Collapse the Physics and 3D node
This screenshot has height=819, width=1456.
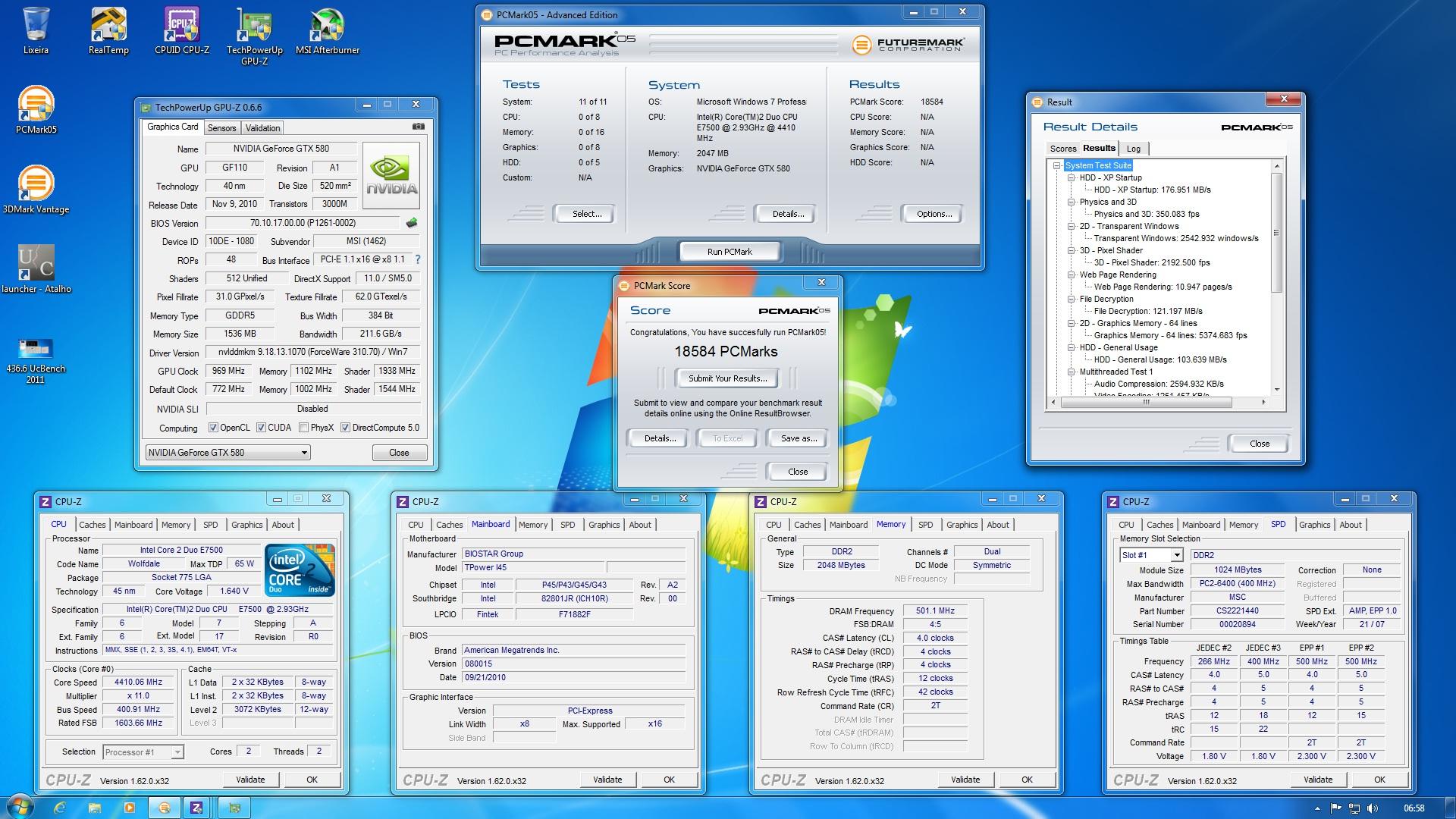point(1071,202)
